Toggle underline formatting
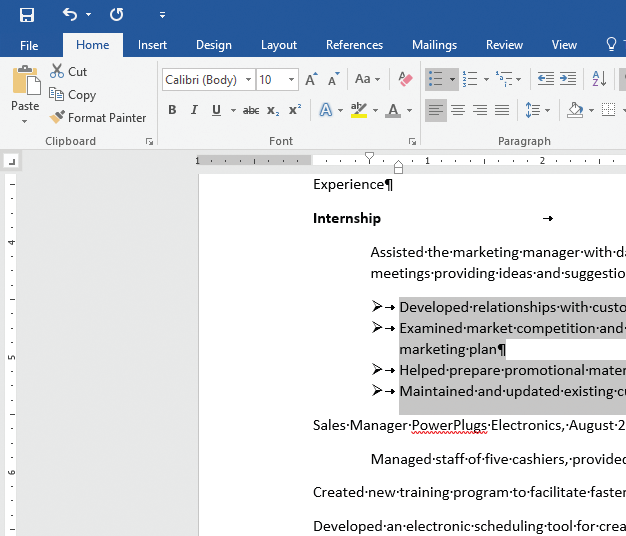This screenshot has width=626, height=536. [x=216, y=110]
